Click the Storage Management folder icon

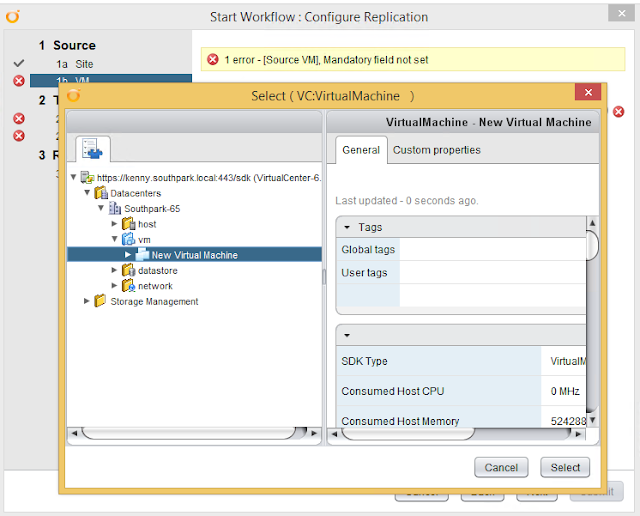(100, 301)
